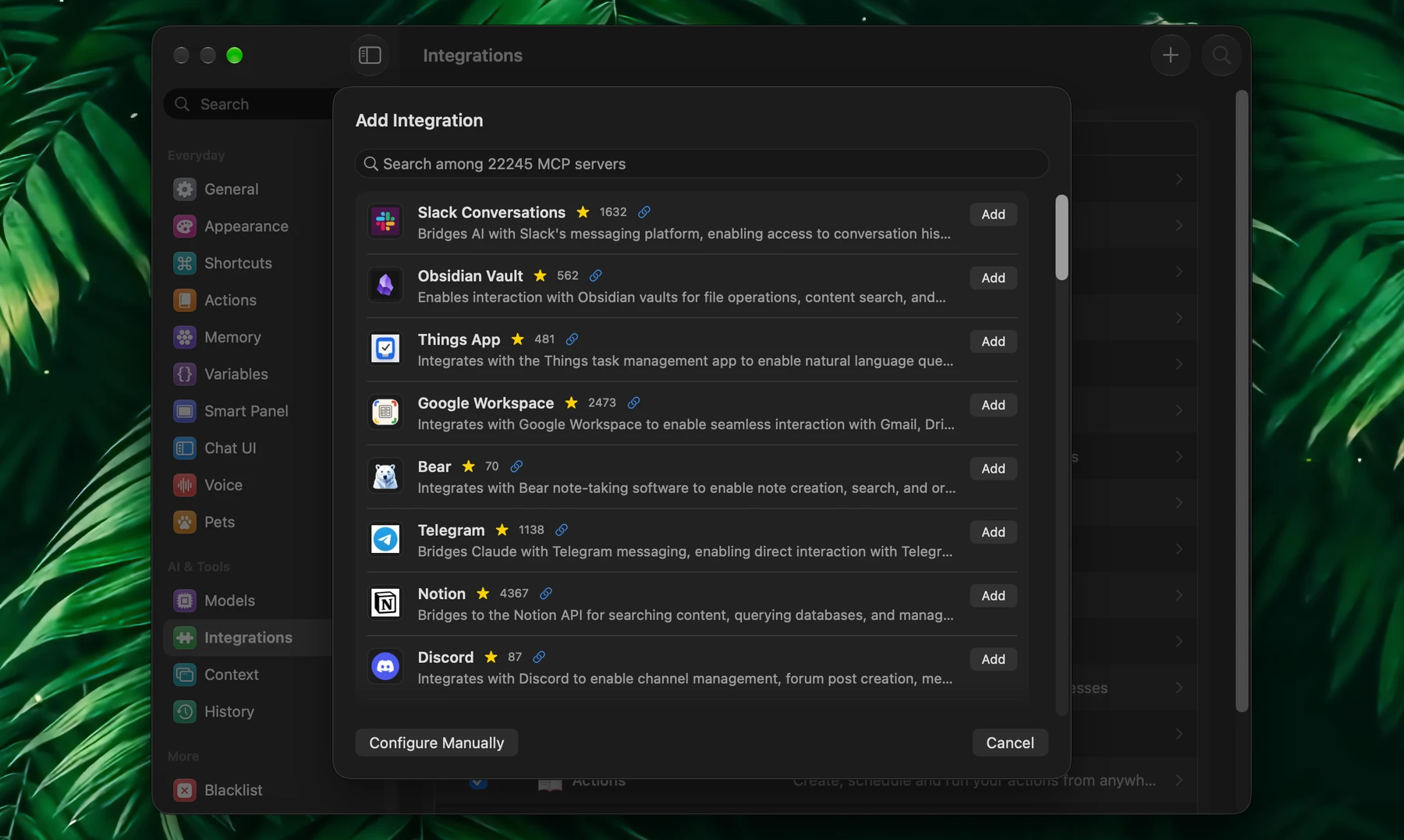Add the Slack Conversations integration
Viewport: 1404px width, 840px height.
click(x=993, y=214)
